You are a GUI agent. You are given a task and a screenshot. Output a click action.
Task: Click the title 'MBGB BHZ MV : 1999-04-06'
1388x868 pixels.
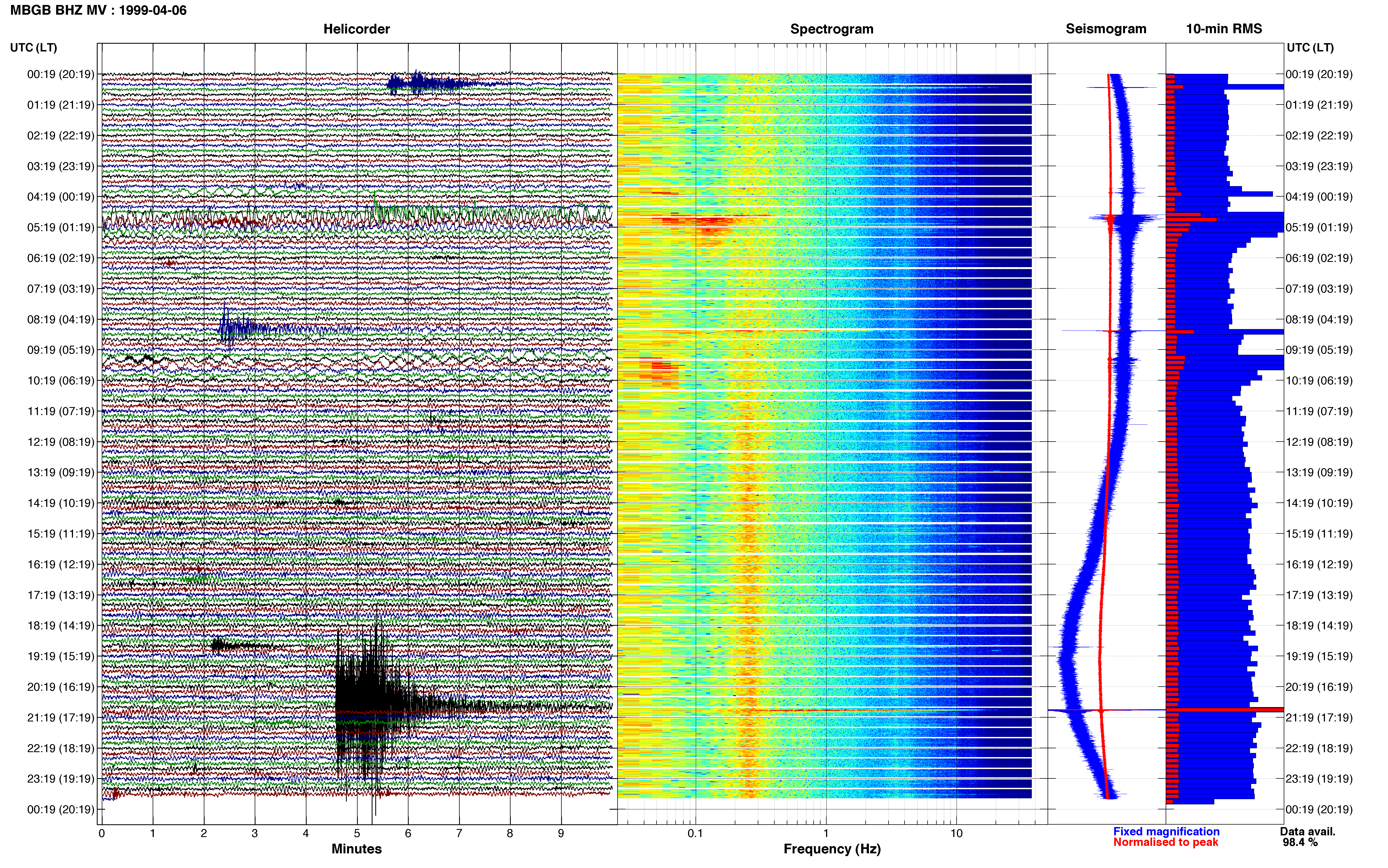click(x=98, y=10)
